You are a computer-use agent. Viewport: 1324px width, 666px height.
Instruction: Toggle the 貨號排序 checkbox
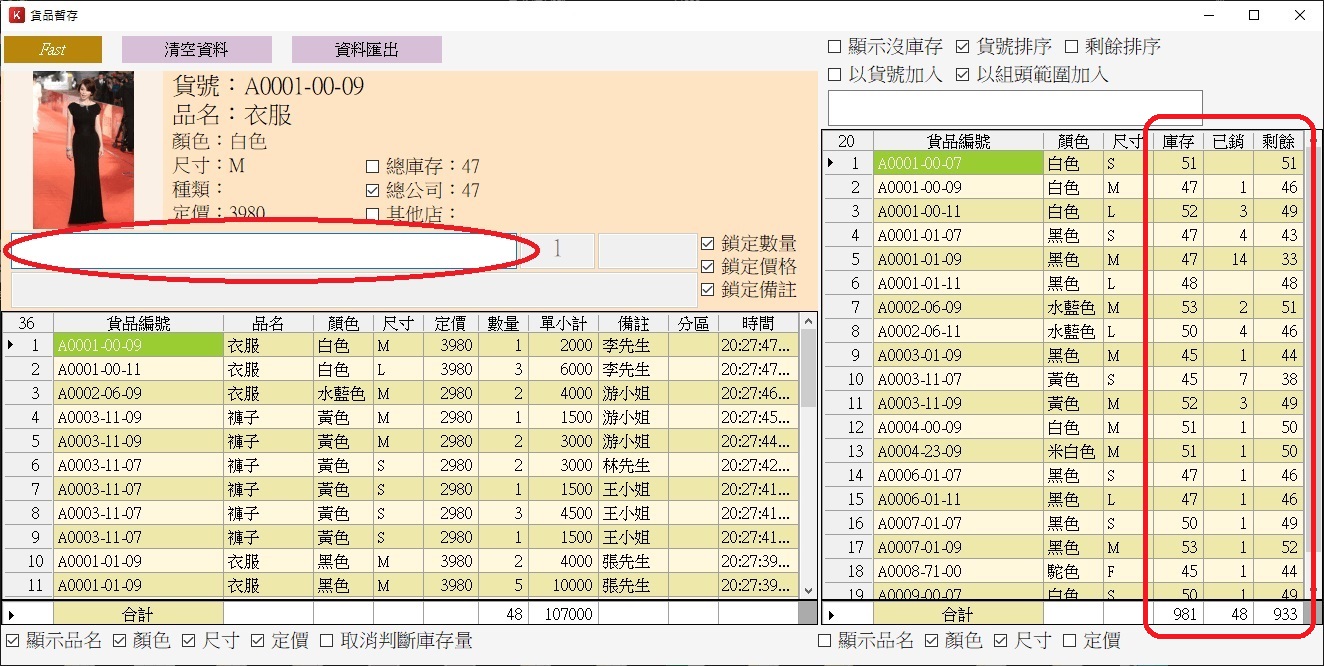pyautogui.click(x=963, y=47)
